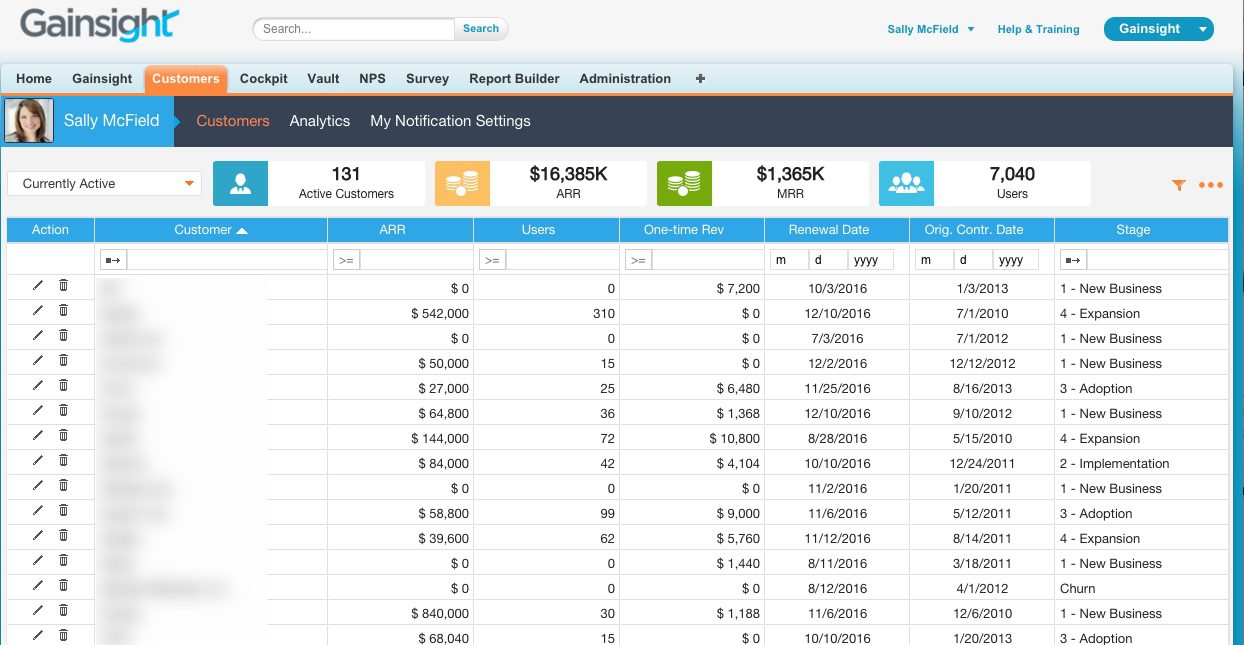Click the pencil edit icon in first row
The height and width of the screenshot is (645, 1244).
click(38, 285)
